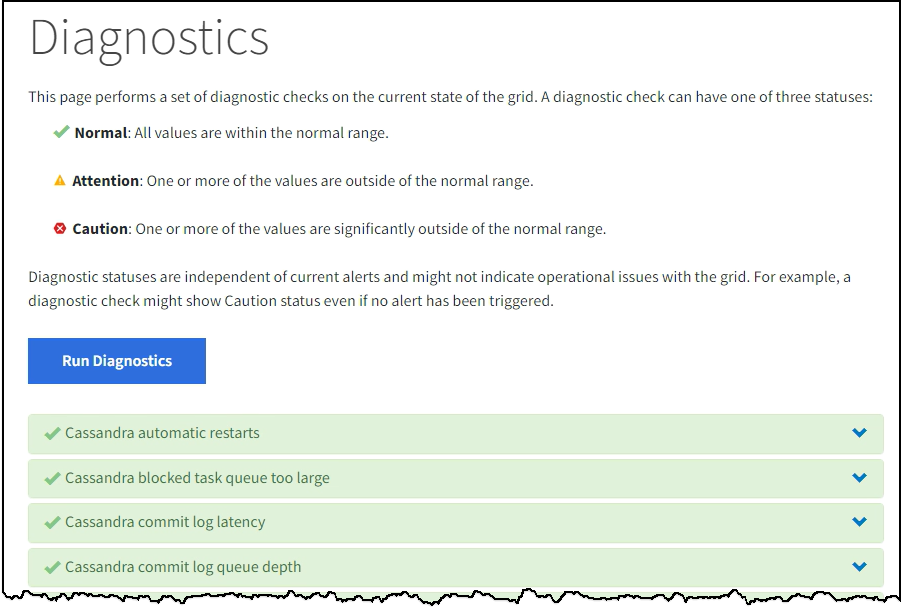Click the red Caution error icon

pyautogui.click(x=60, y=229)
